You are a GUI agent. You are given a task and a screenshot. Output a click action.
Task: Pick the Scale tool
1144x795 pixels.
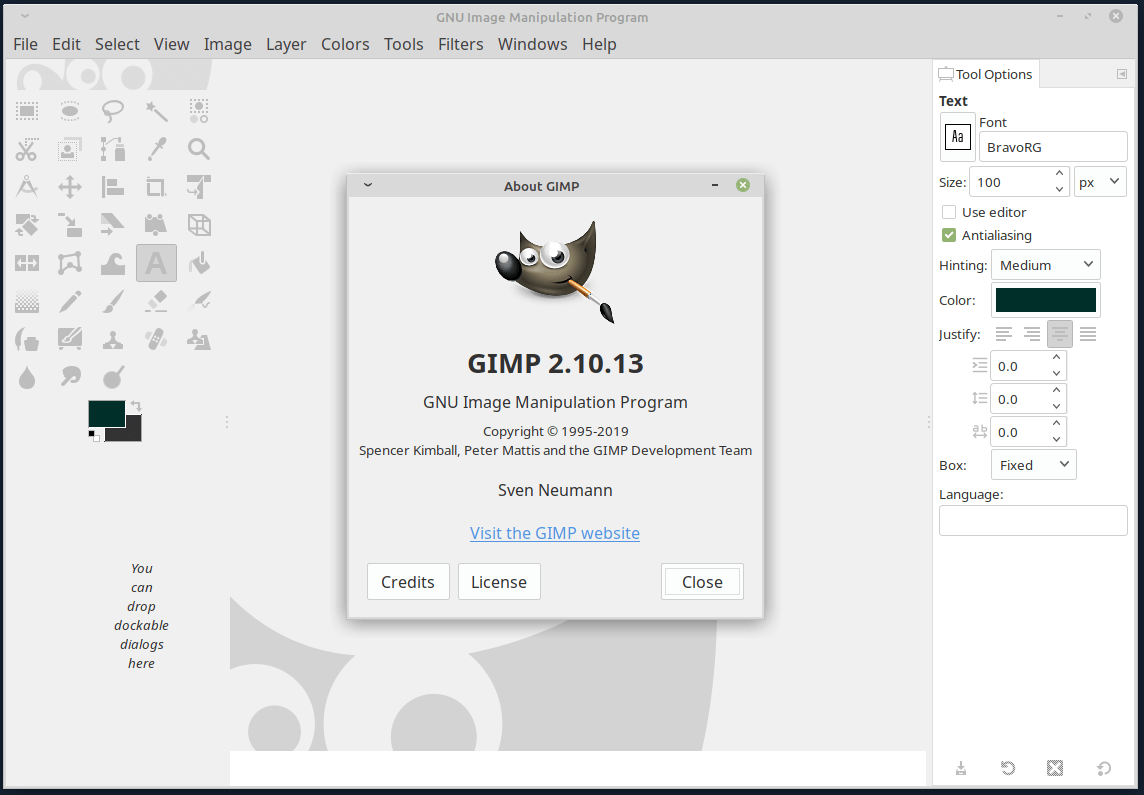pyautogui.click(x=70, y=225)
